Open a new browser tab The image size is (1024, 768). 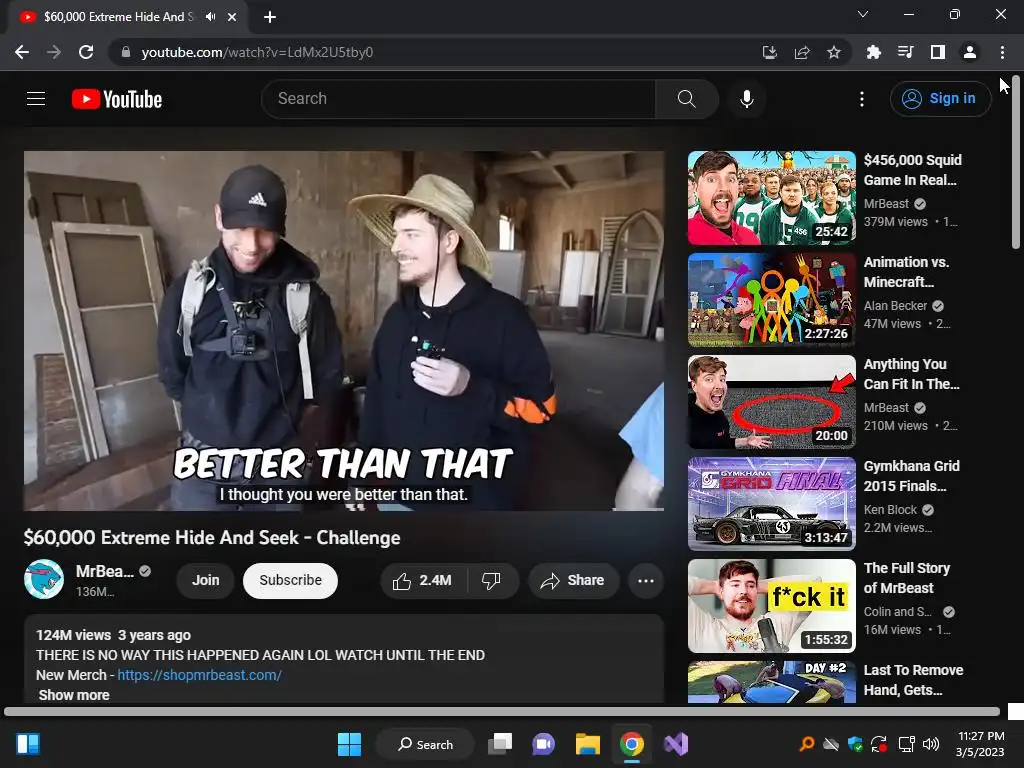point(270,17)
